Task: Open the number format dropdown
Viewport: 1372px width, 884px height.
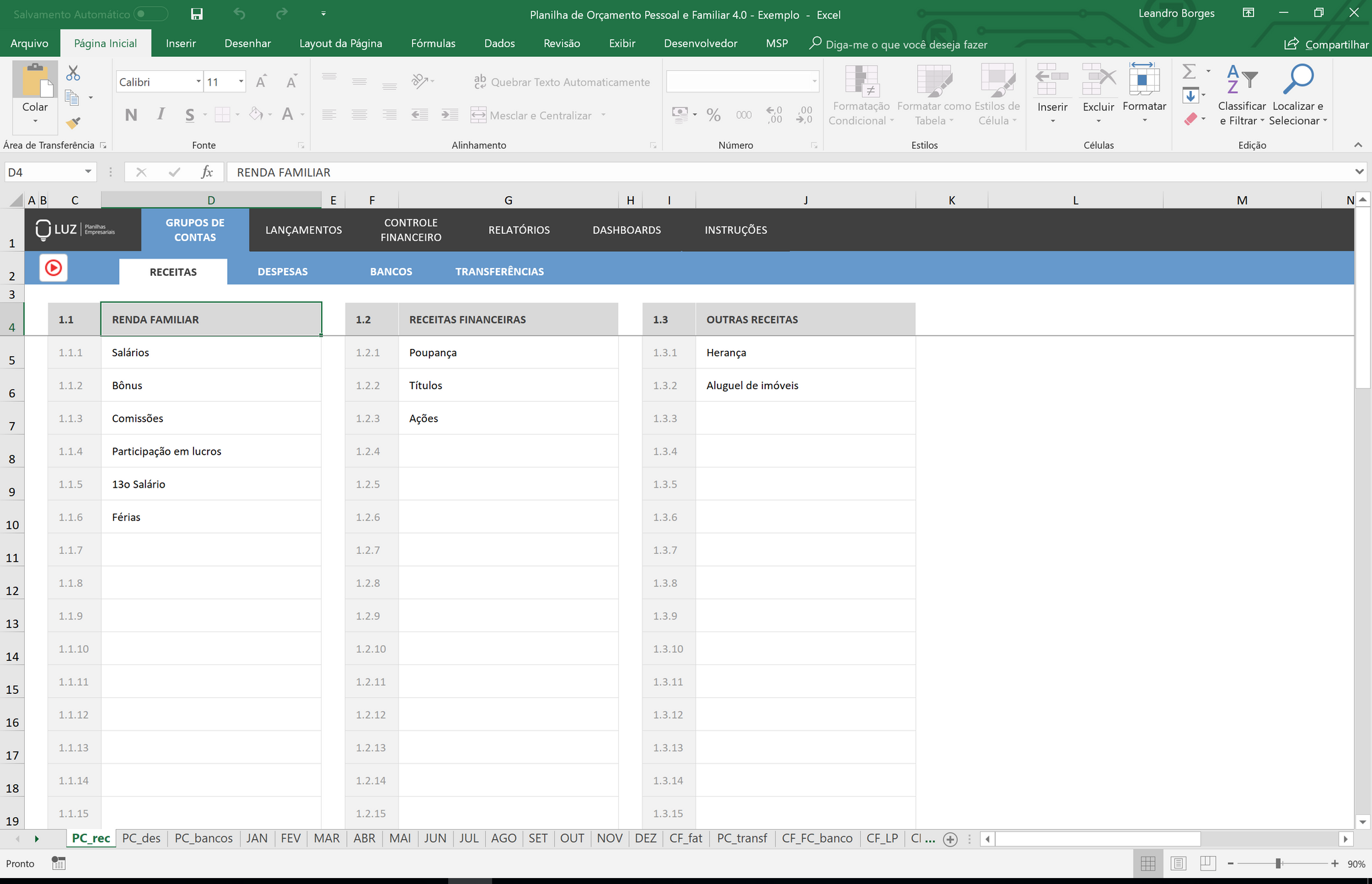Action: coord(815,82)
